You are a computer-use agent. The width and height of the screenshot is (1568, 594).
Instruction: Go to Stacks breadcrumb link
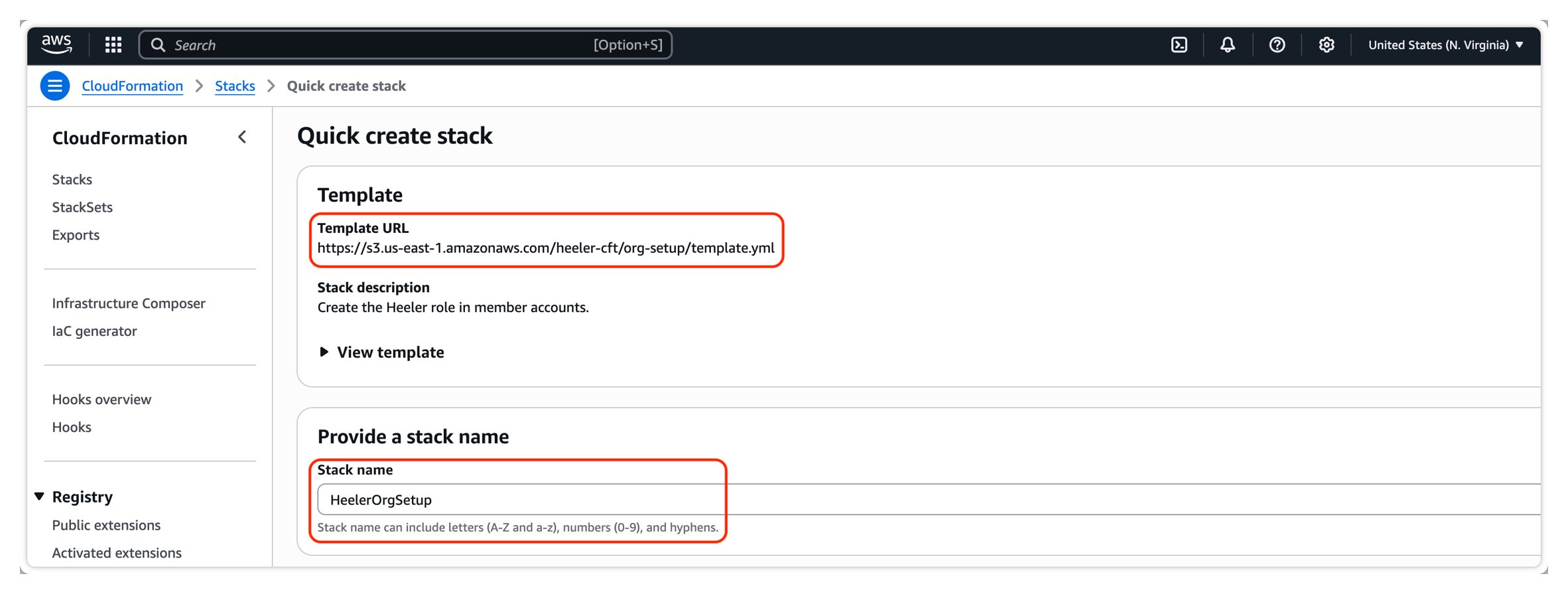(x=235, y=86)
